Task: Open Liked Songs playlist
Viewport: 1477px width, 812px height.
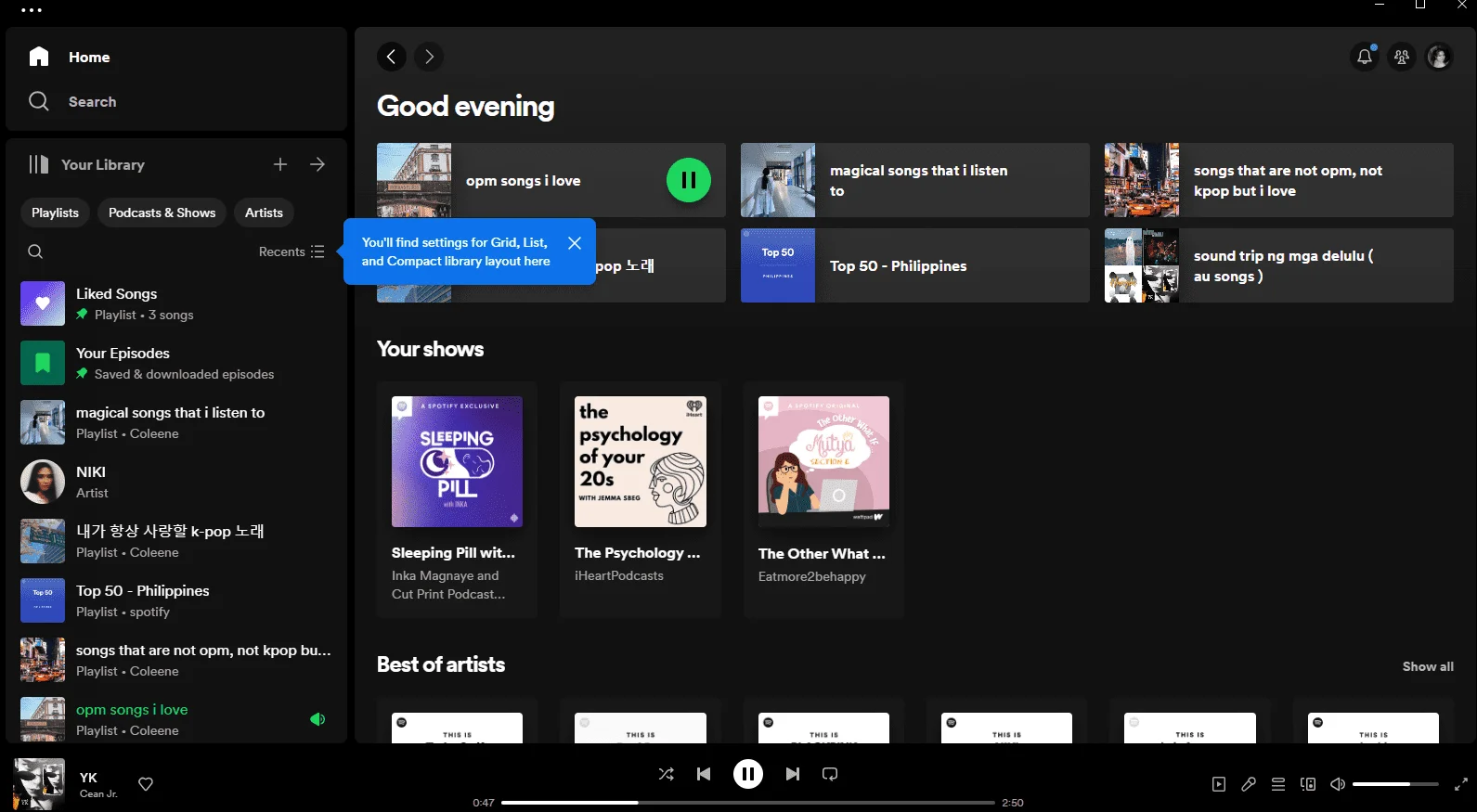Action: pyautogui.click(x=176, y=303)
